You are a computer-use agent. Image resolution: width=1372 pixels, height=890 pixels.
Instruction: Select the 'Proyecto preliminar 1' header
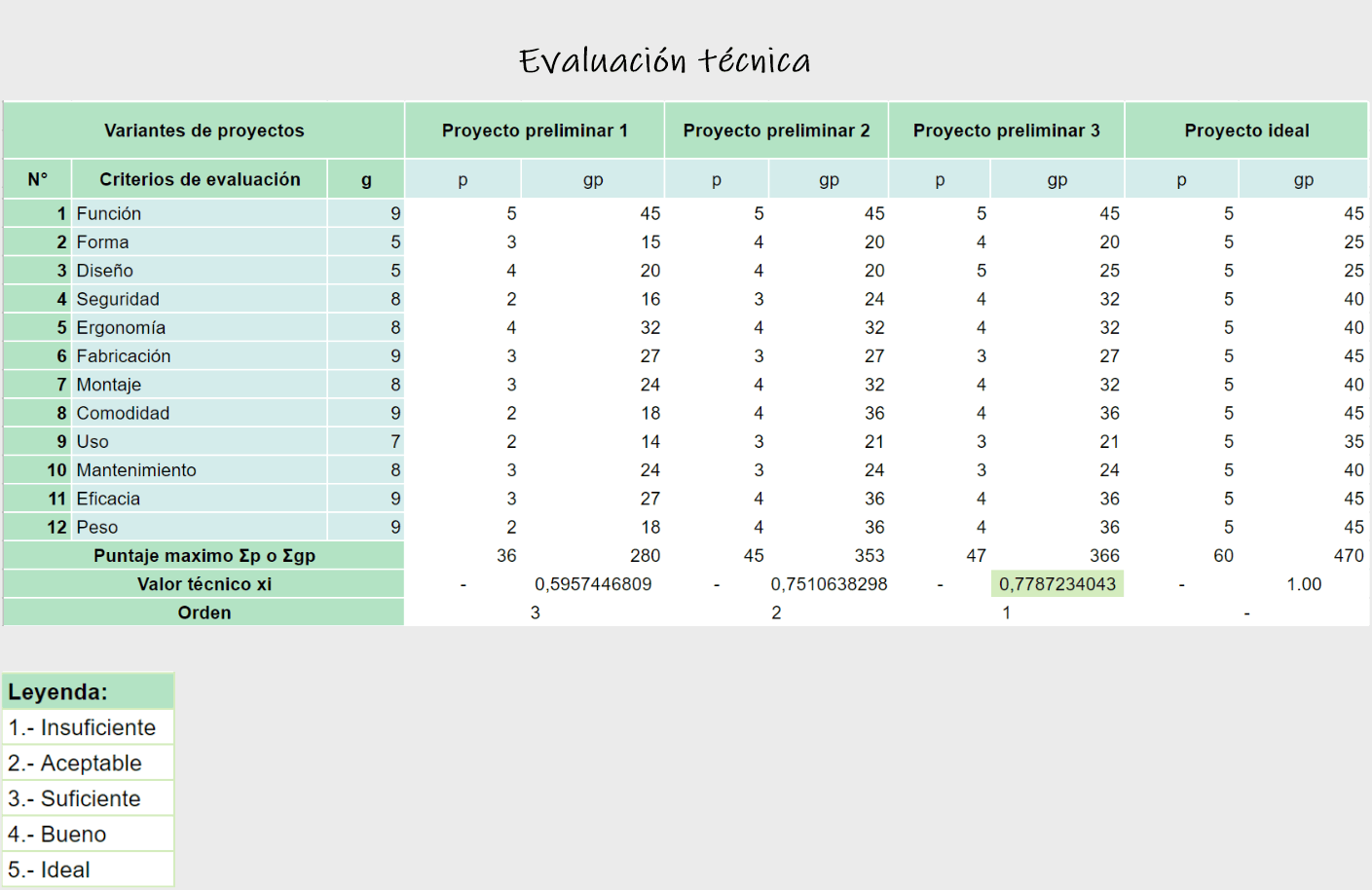tap(535, 130)
